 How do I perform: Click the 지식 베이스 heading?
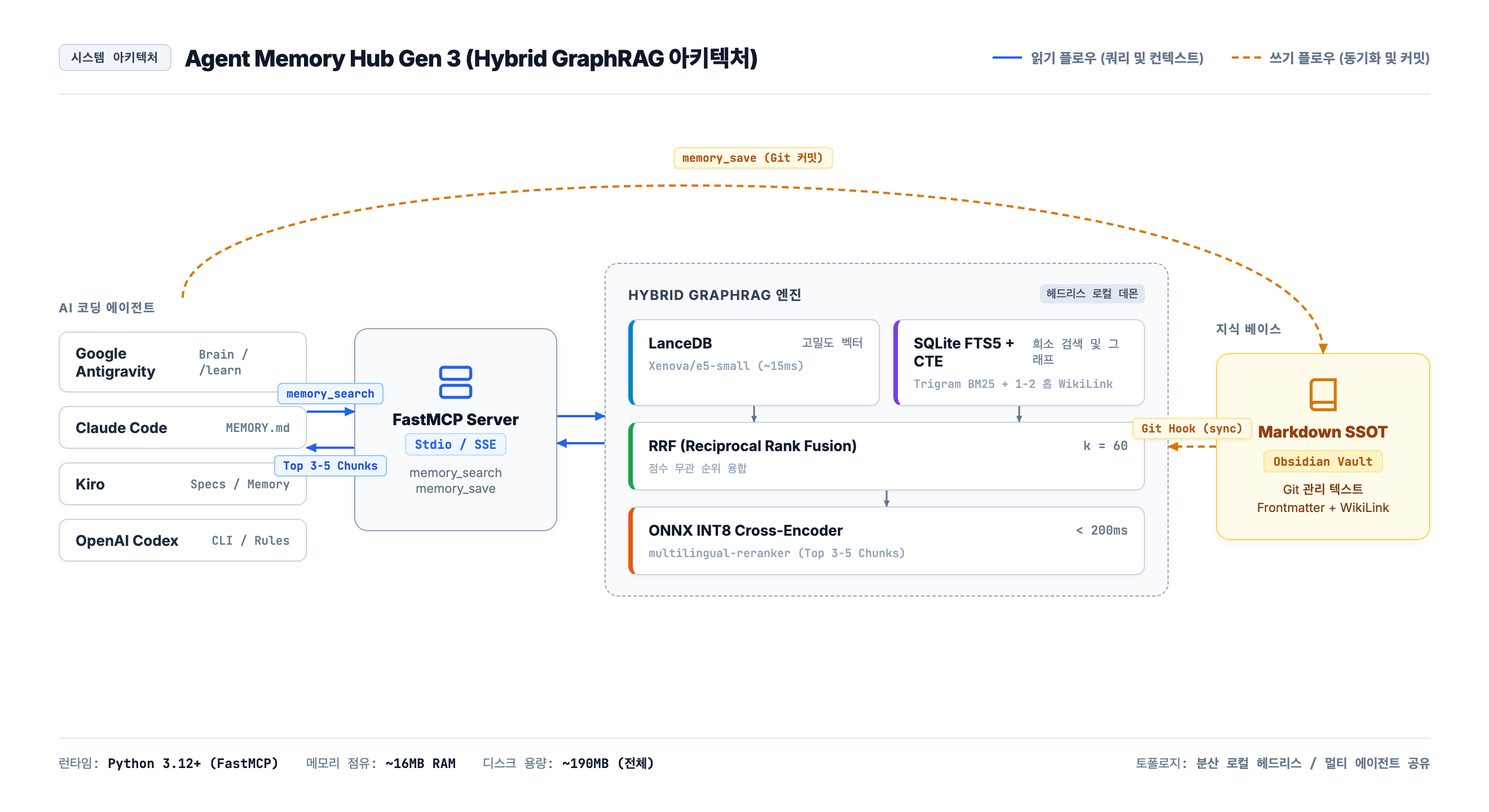(x=1248, y=329)
